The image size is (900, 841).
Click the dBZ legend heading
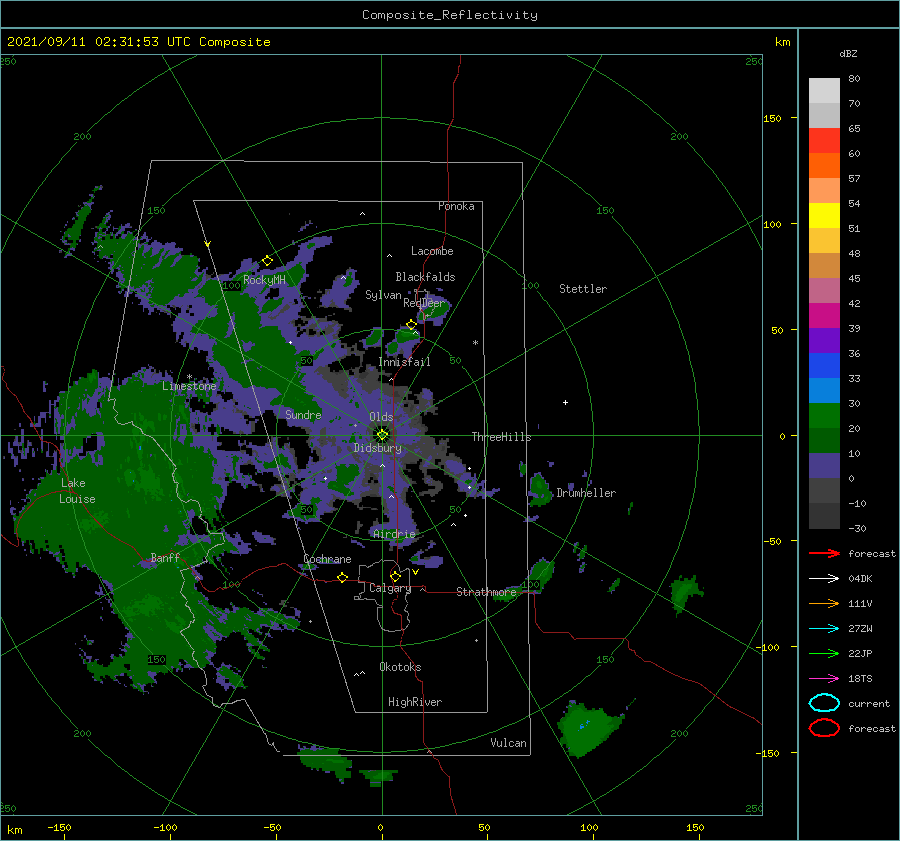(848, 53)
